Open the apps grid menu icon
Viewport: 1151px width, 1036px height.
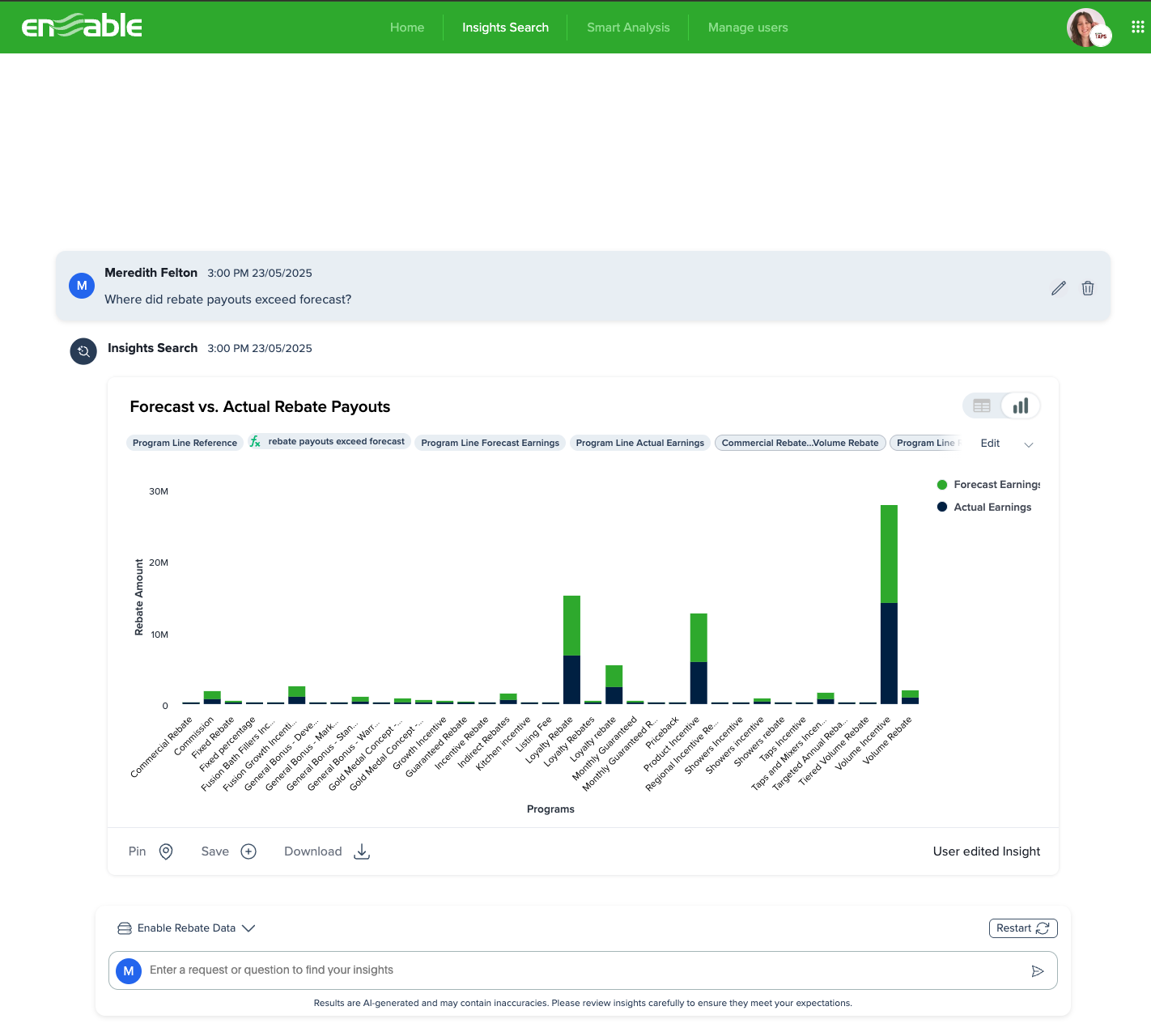click(x=1137, y=27)
